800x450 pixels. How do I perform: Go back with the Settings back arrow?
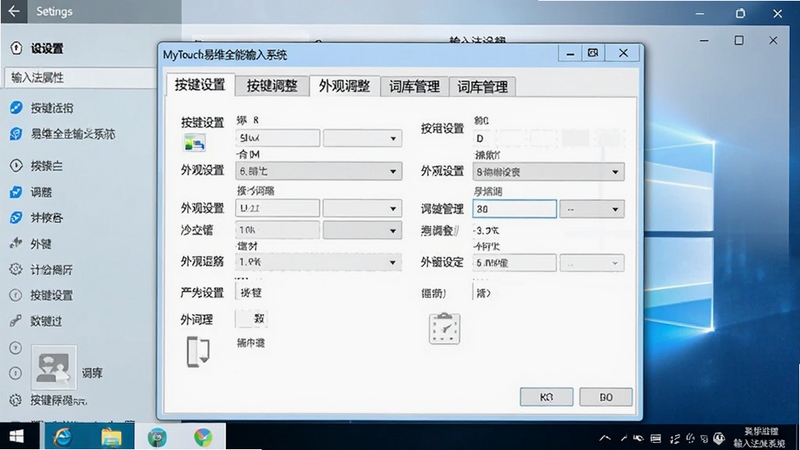(x=14, y=11)
